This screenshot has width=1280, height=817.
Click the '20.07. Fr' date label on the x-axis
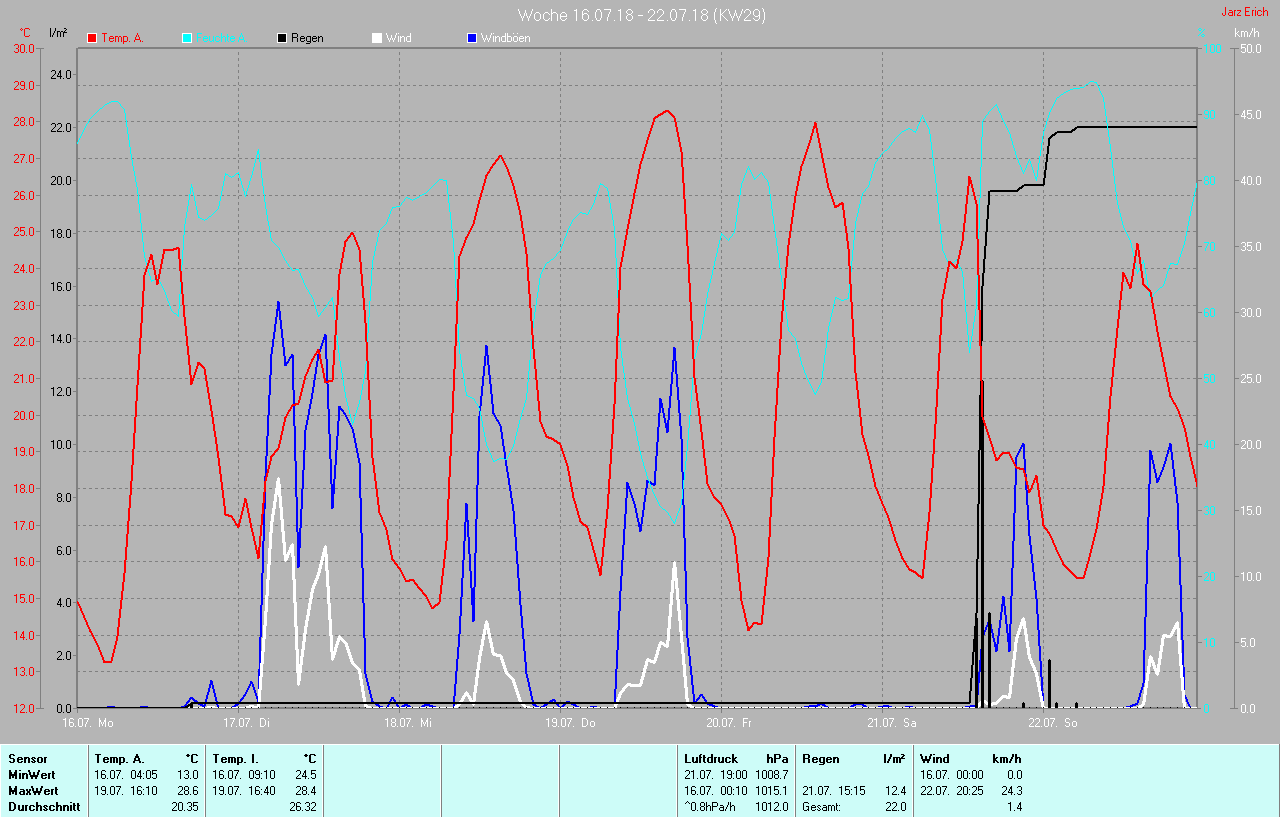click(x=729, y=722)
